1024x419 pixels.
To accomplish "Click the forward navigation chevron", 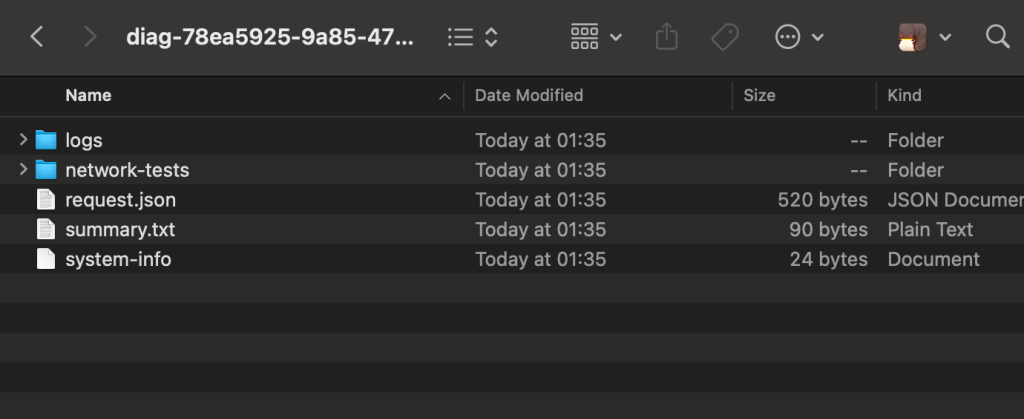I will pos(89,37).
